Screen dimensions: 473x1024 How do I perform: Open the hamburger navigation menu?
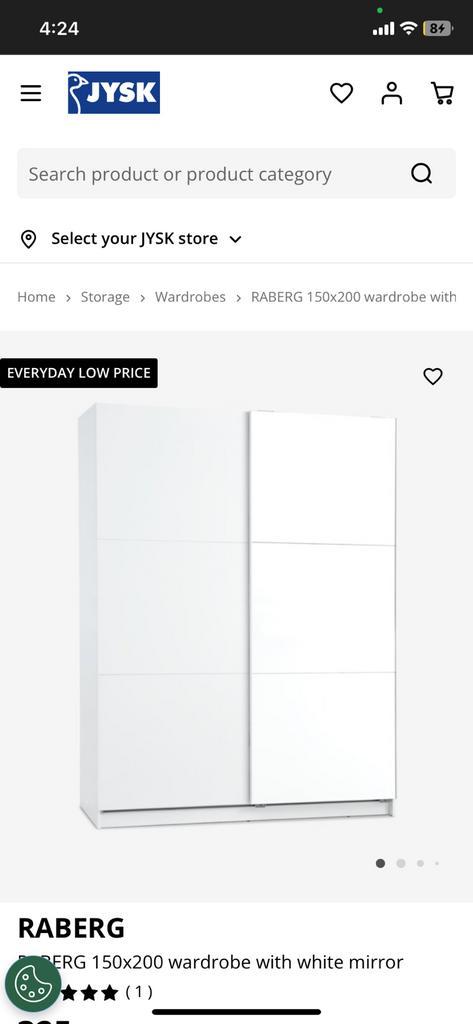[31, 93]
